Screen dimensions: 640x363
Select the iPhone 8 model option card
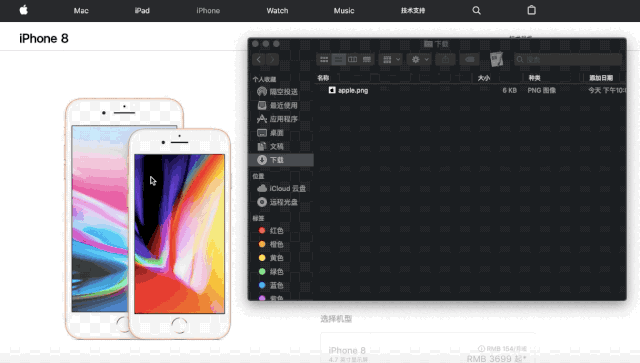pyautogui.click(x=428, y=348)
